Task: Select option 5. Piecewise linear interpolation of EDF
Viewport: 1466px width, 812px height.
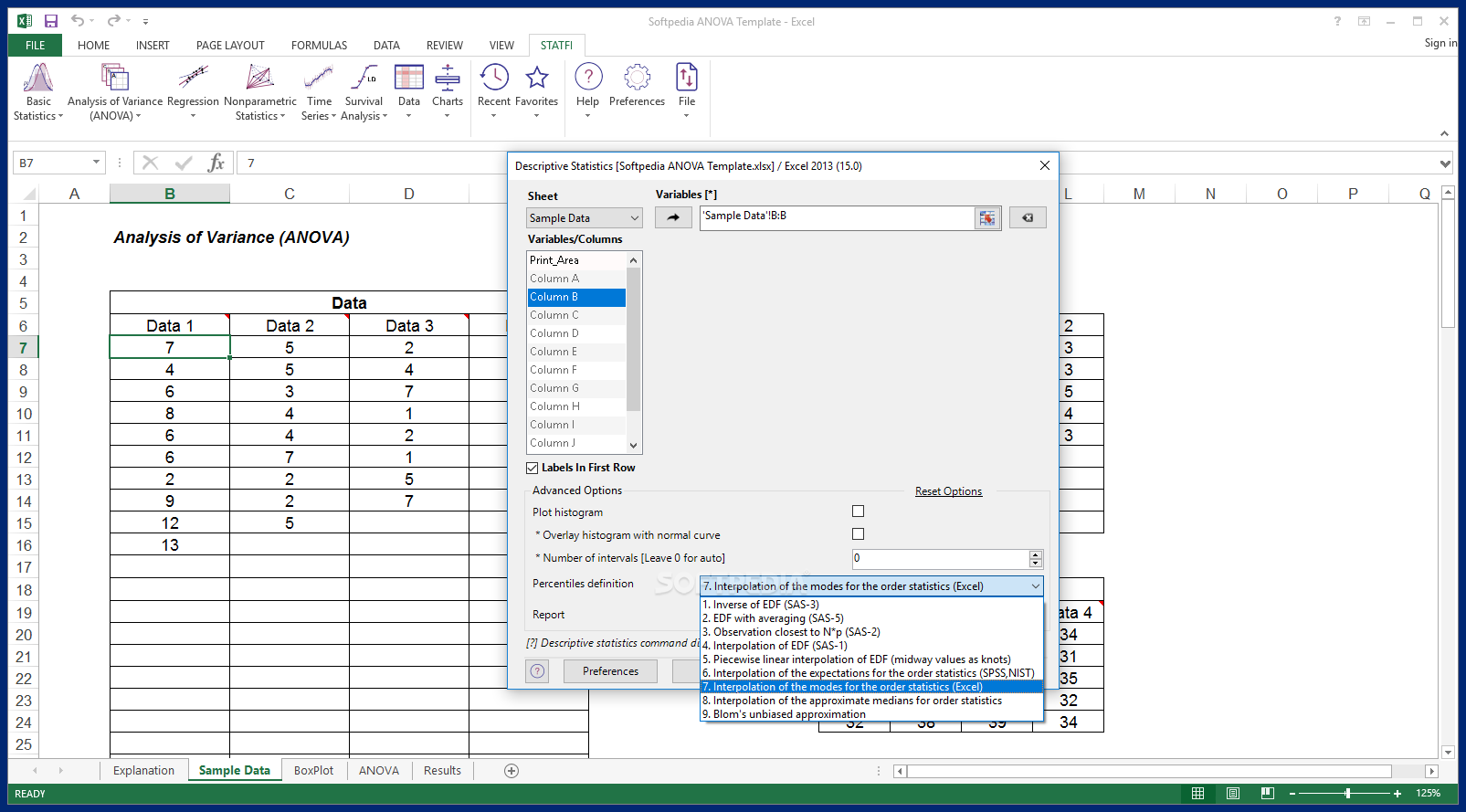Action: 871,659
